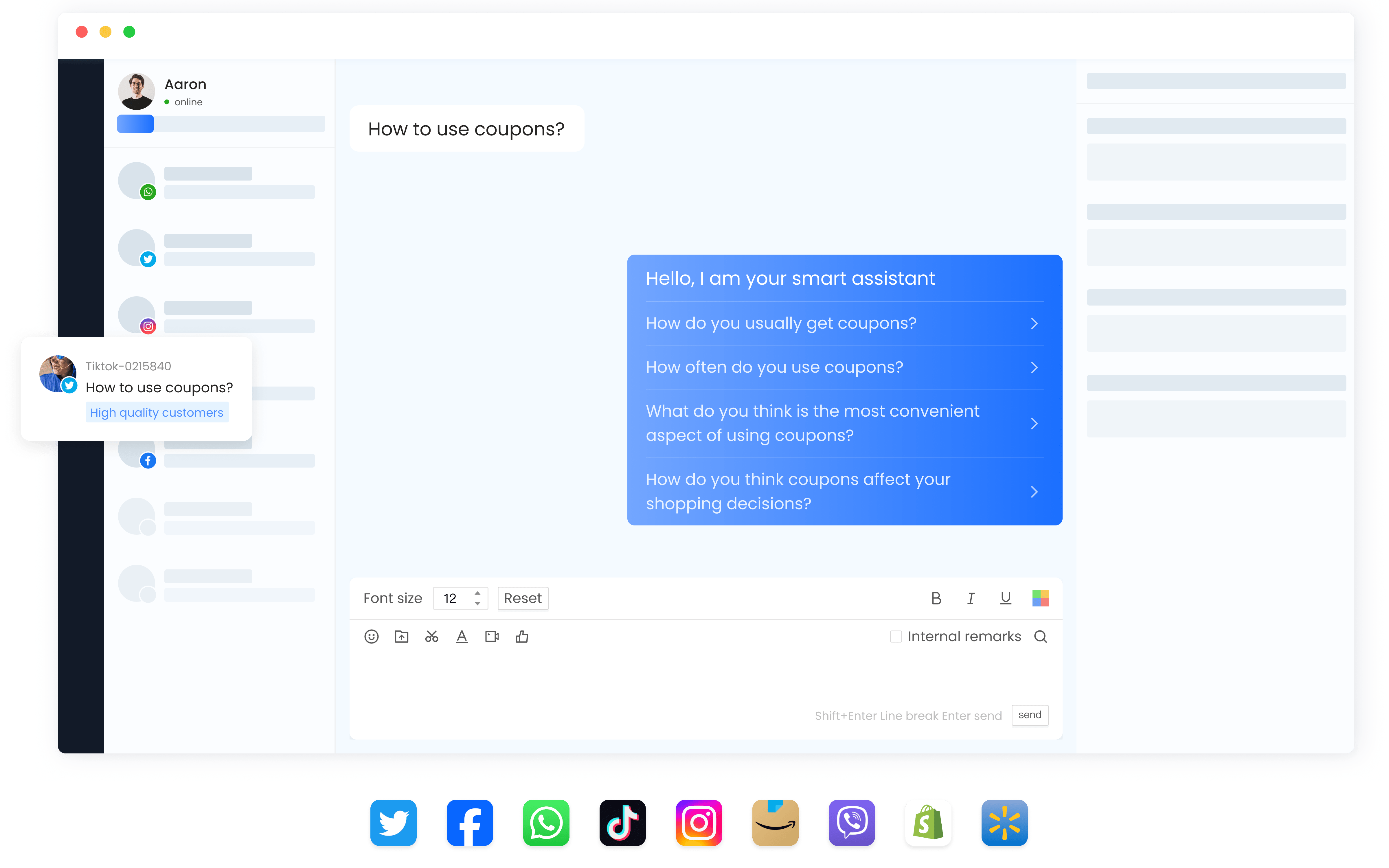
Task: Click the file upload folder icon
Action: (x=401, y=636)
